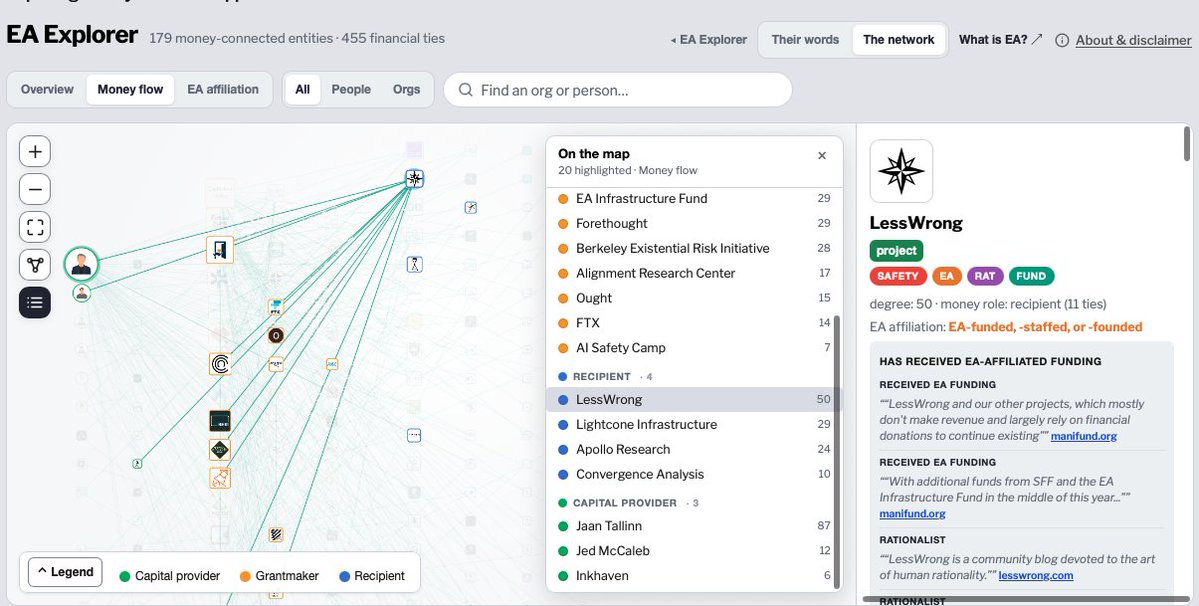Zoom in with the plus button
The width and height of the screenshot is (1199, 606).
pos(34,151)
